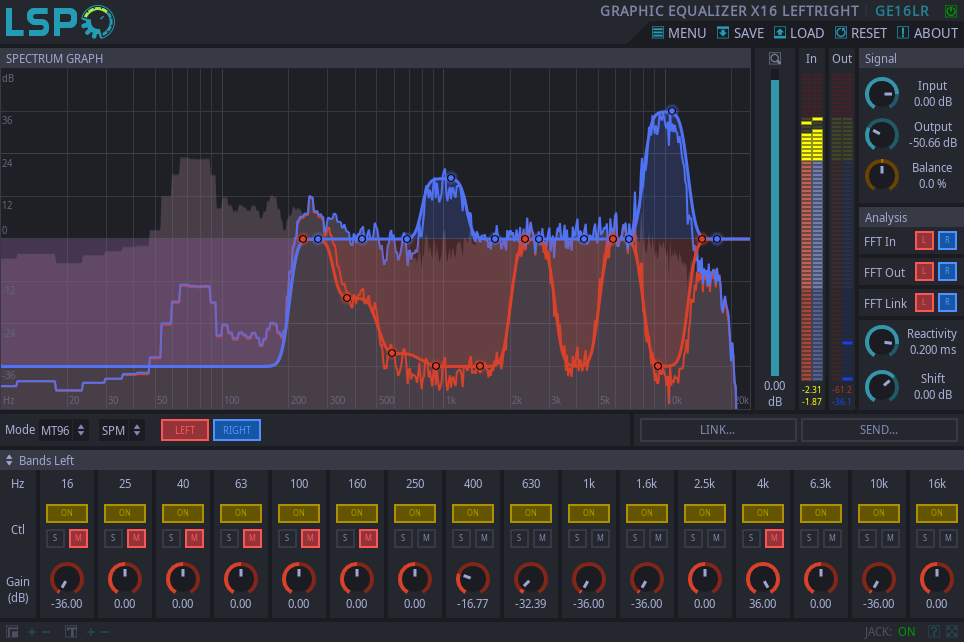Viewport: 964px width, 642px height.
Task: Open the MENU item
Action: pyautogui.click(x=679, y=33)
